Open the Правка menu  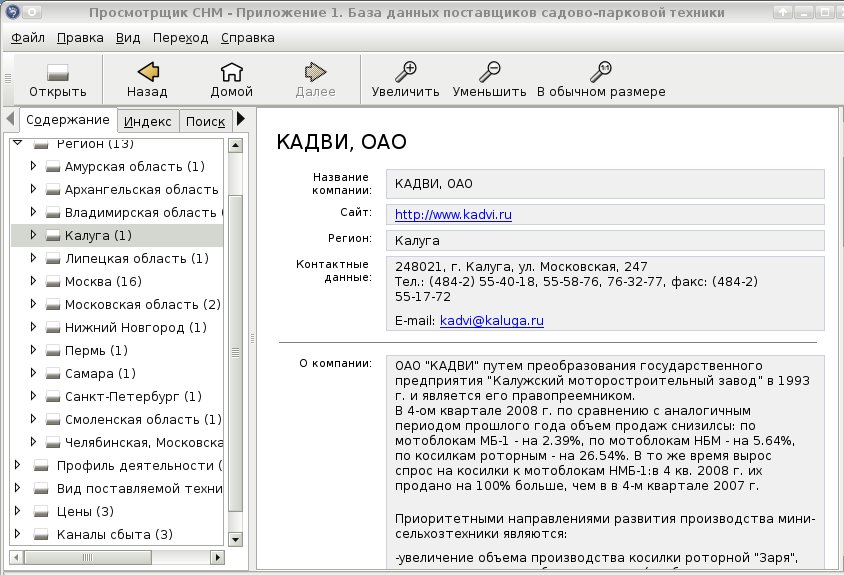click(x=80, y=38)
